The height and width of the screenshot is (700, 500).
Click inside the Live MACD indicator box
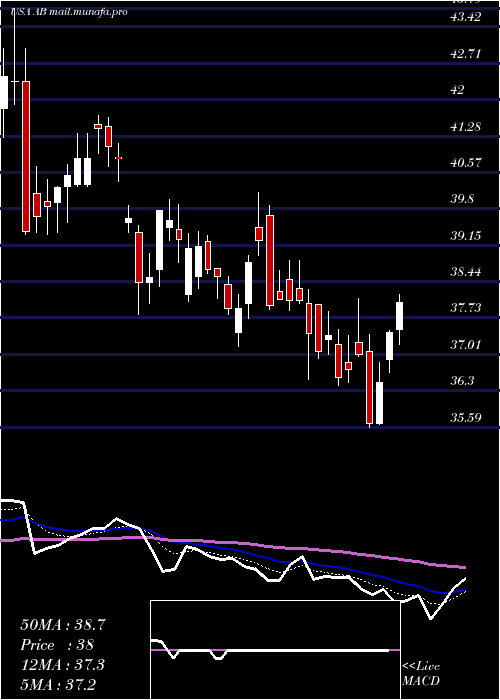click(275, 650)
